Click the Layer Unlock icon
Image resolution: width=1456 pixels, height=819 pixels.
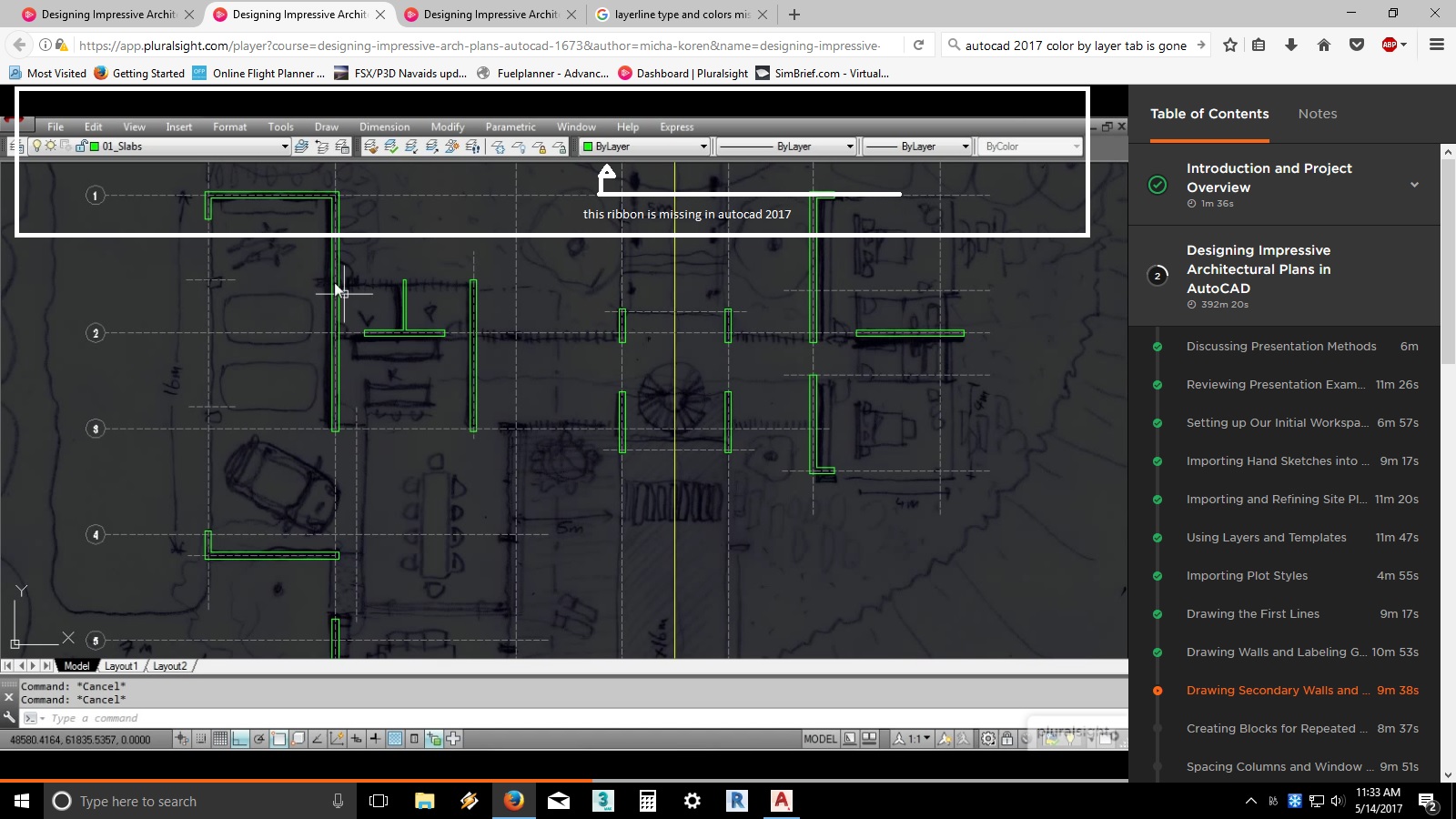[x=559, y=146]
